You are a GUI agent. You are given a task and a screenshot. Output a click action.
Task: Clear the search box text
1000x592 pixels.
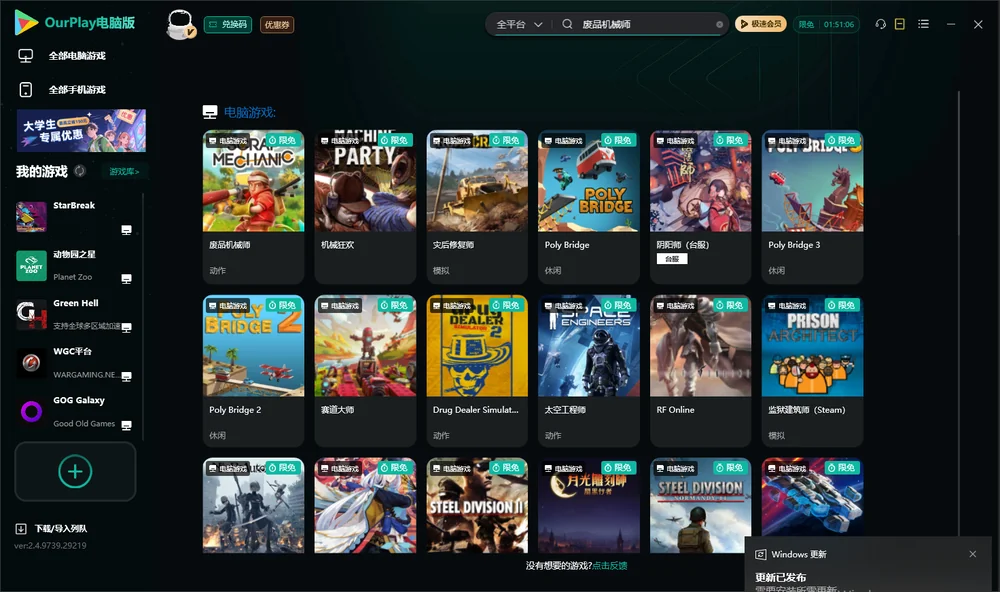(719, 24)
